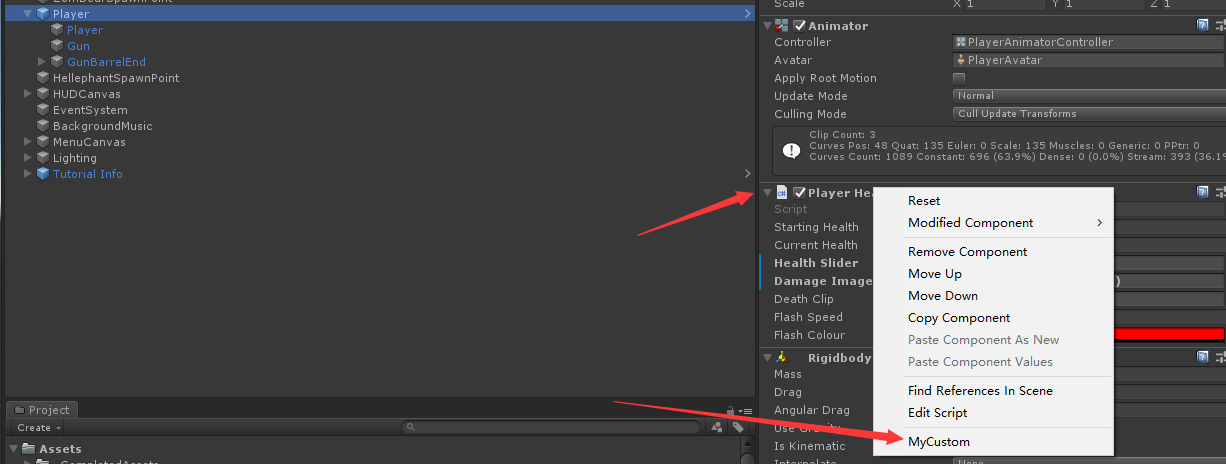Click the Assets folder icon
Screen dimensions: 1226x464
point(29,448)
